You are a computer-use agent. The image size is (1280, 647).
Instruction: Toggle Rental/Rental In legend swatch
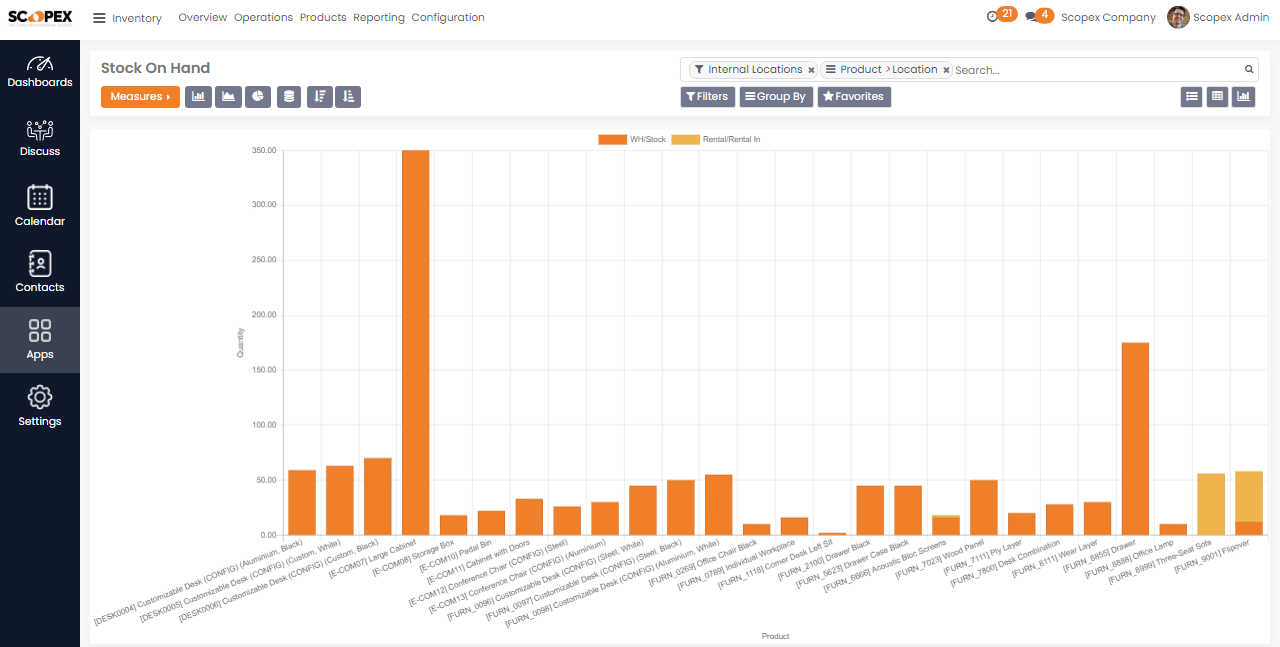(x=685, y=140)
